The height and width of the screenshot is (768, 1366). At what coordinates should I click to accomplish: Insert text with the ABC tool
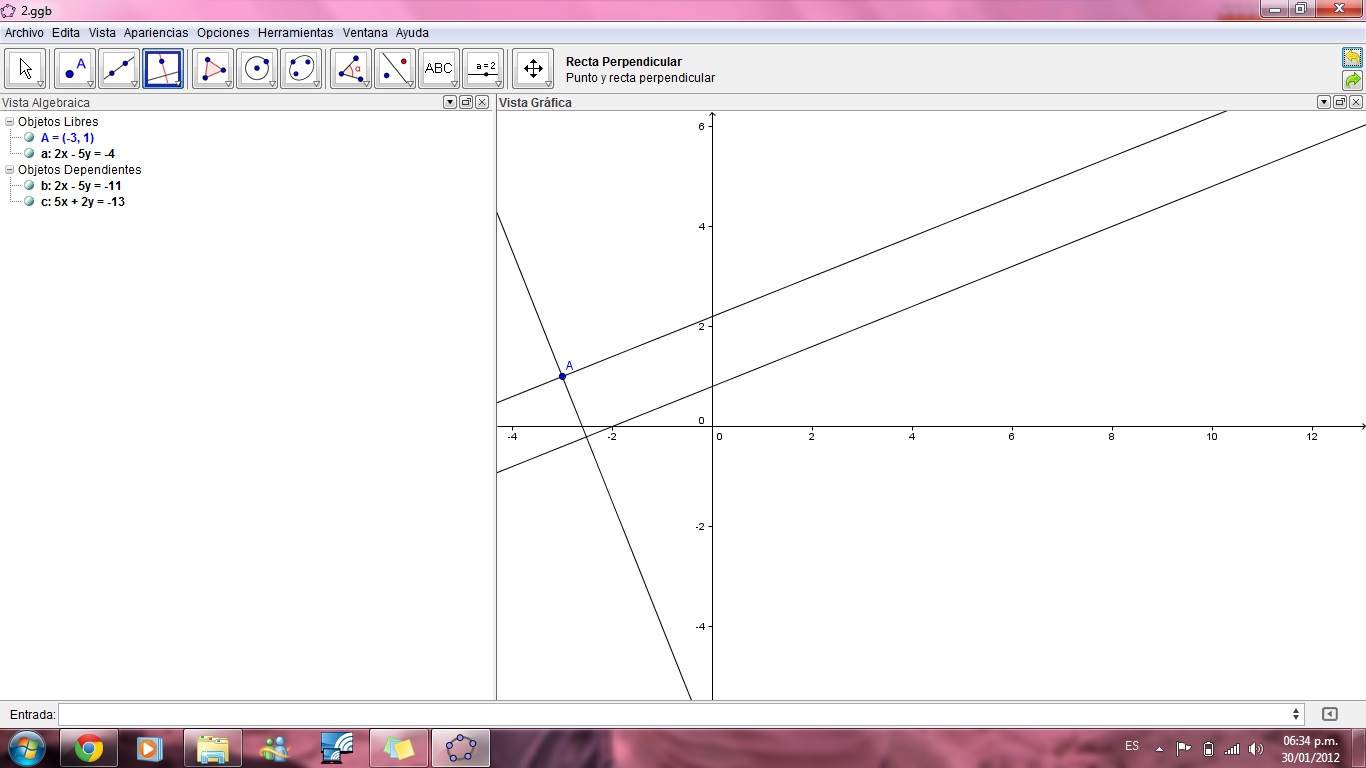click(x=438, y=68)
